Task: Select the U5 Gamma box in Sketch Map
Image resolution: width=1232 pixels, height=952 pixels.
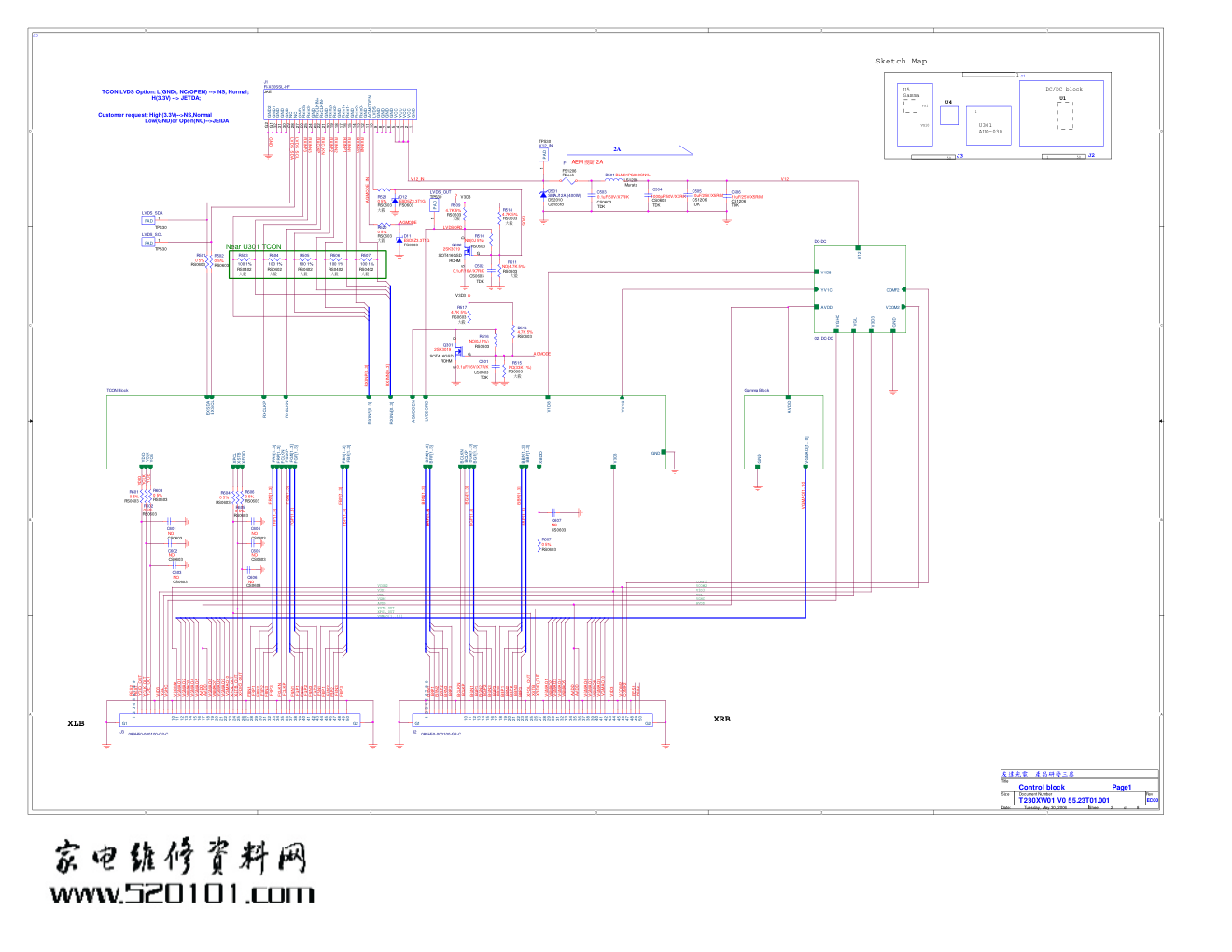Action: 914,114
